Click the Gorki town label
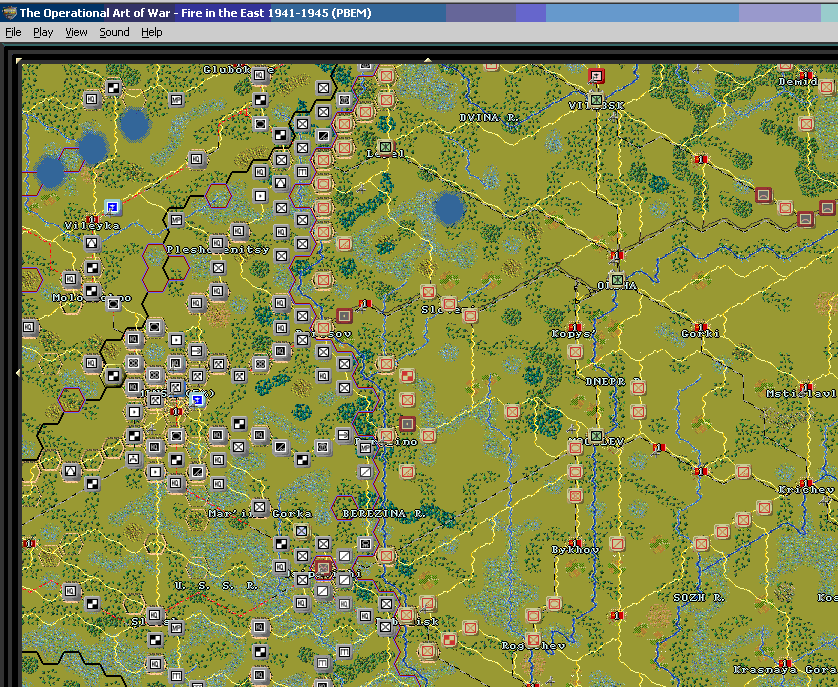 point(700,334)
